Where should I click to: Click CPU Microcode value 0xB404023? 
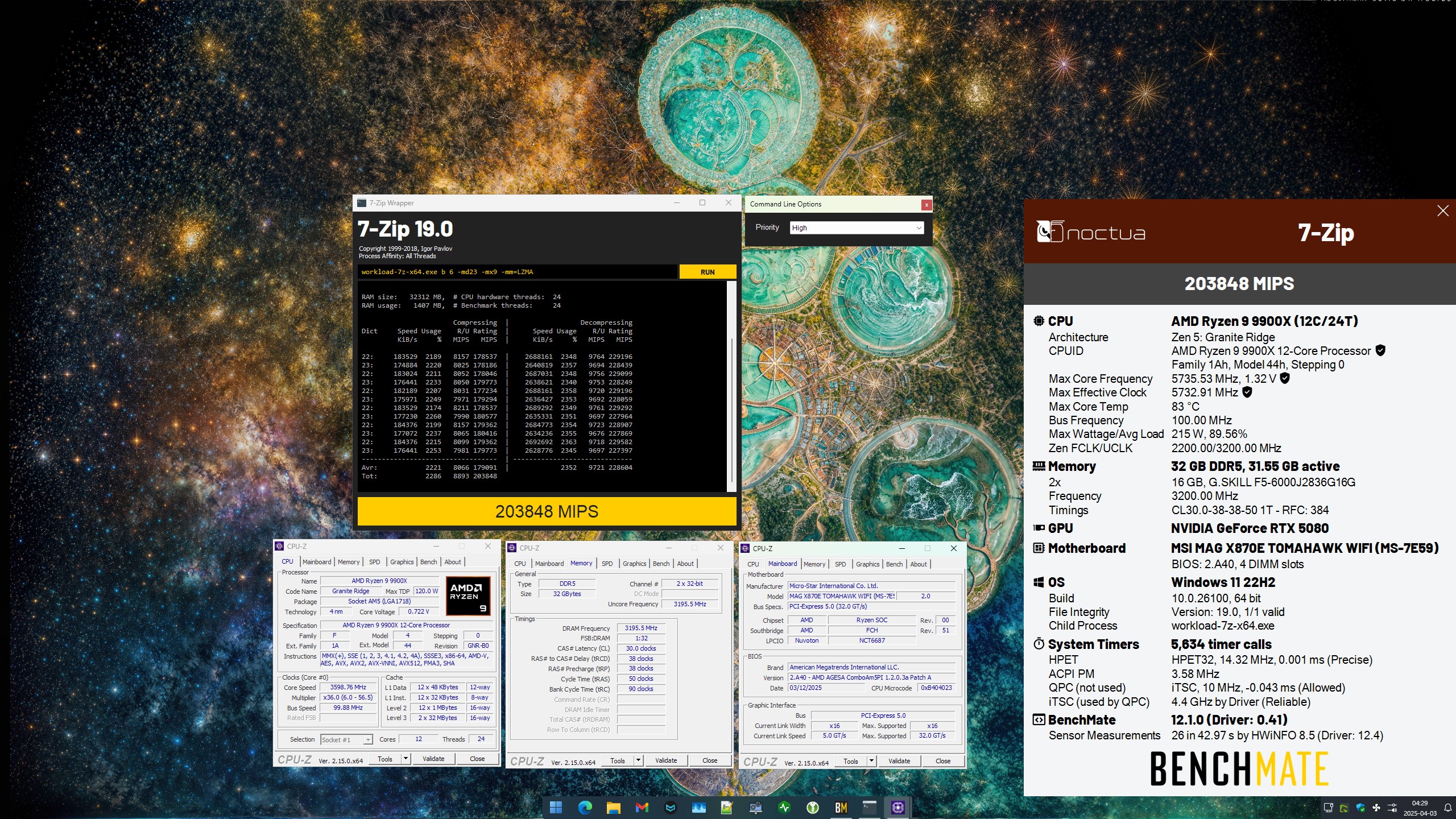point(936,688)
